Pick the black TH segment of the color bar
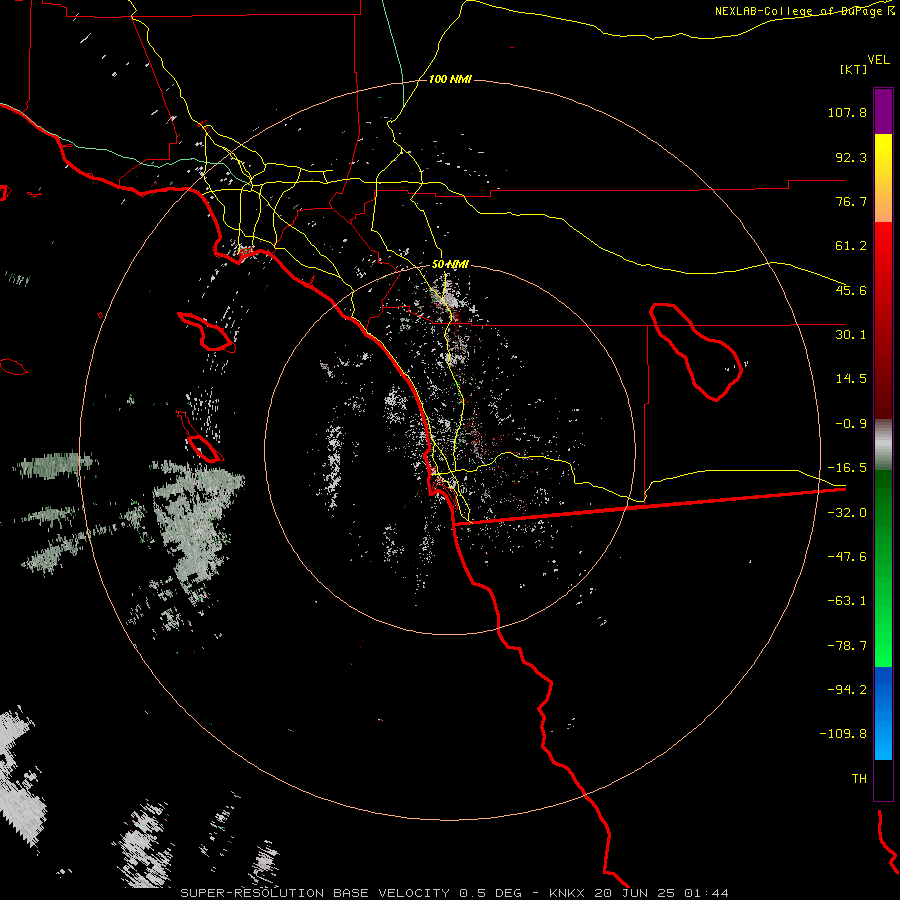The height and width of the screenshot is (900, 900). point(883,779)
